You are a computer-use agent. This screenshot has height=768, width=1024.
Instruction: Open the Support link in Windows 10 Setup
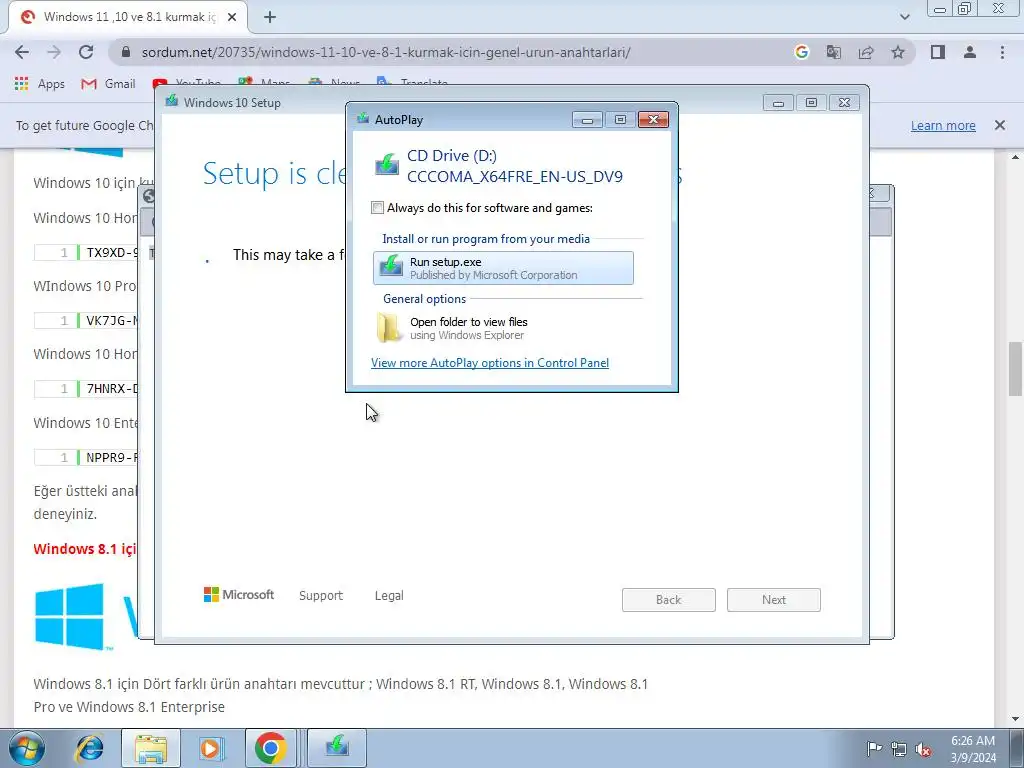tap(321, 596)
